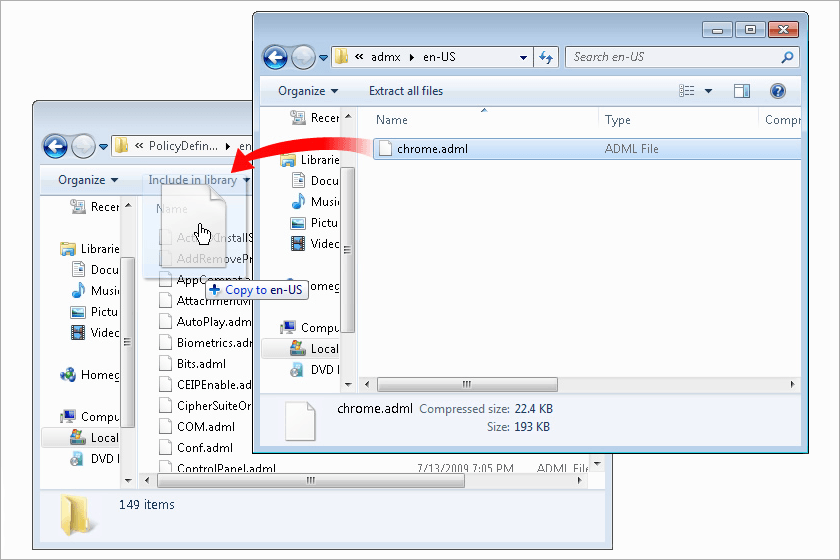
Task: Open Pictures library in back window
Action: 94,312
